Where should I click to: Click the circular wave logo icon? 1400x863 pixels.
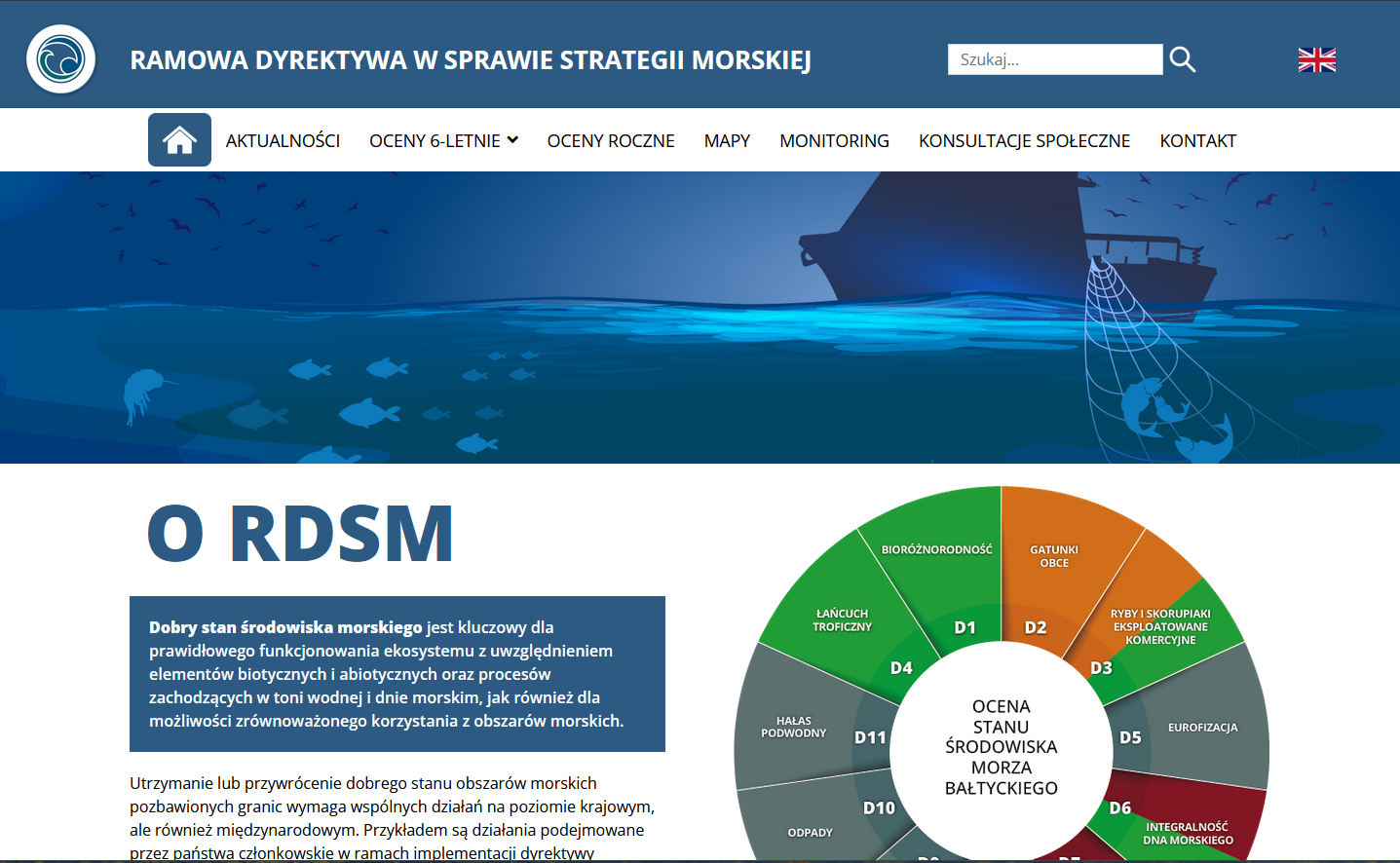pos(60,58)
